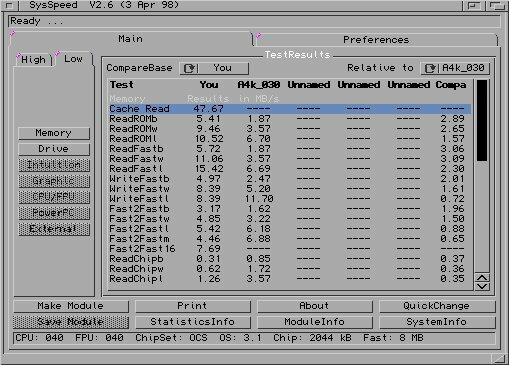
Task: Click the window depth gadget in title bar
Action: coord(497,5)
